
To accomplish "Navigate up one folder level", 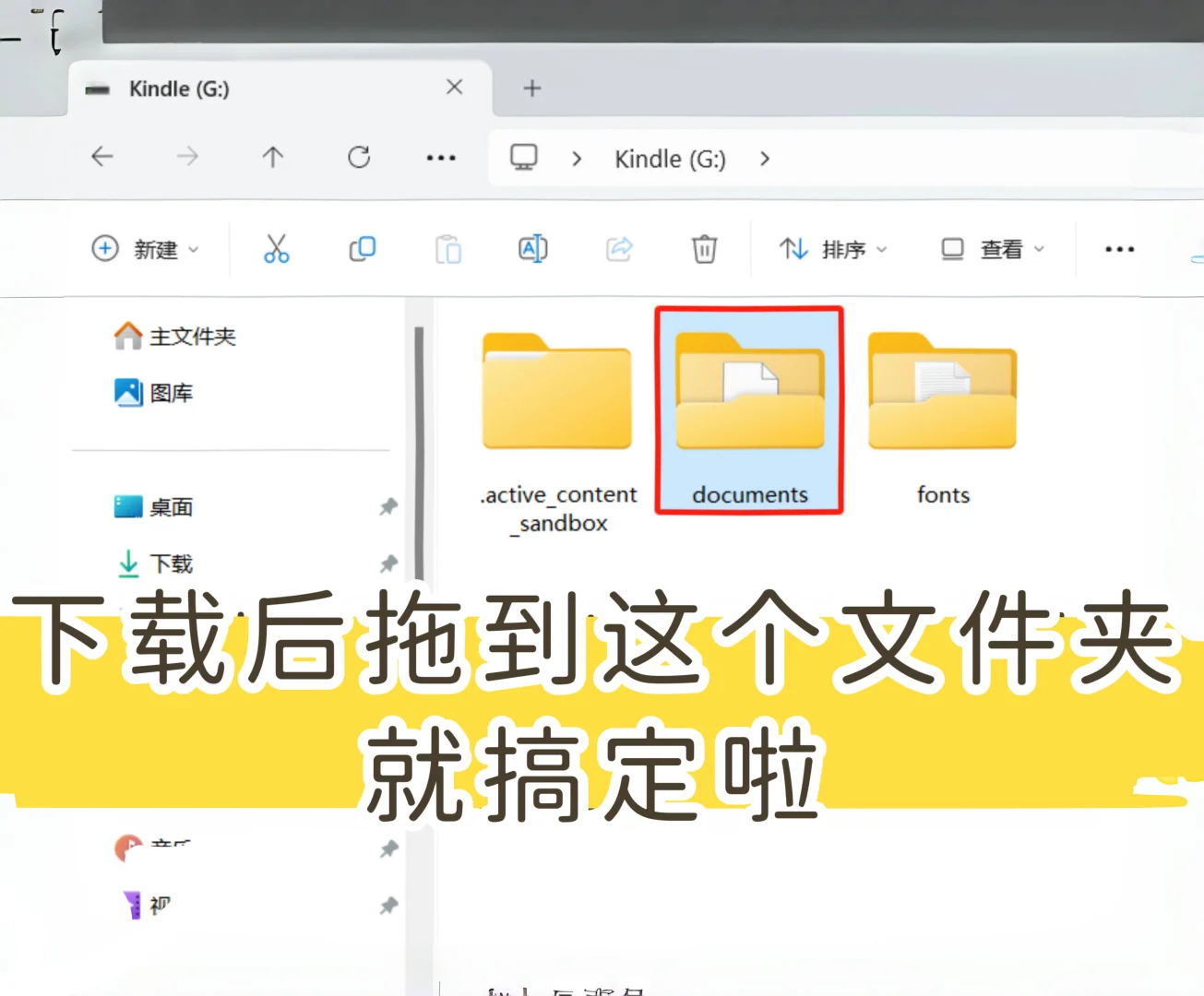I will 272,157.
